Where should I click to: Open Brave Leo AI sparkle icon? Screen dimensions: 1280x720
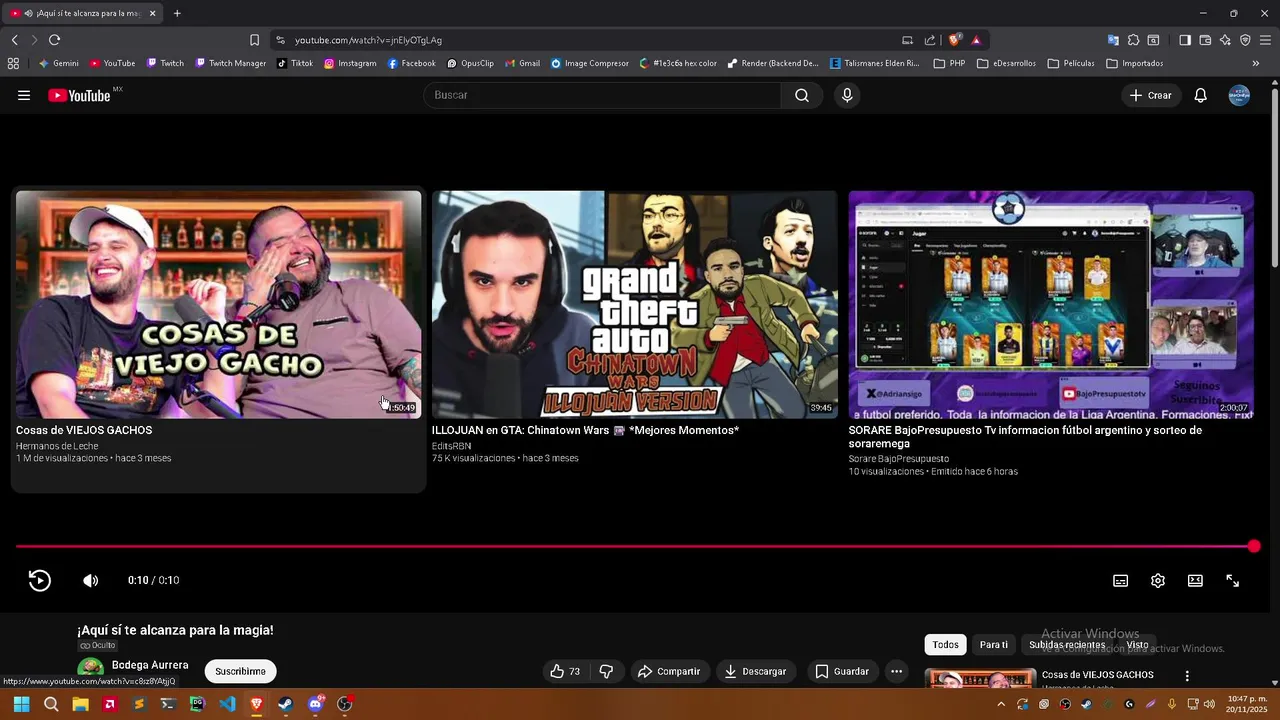click(x=1225, y=40)
